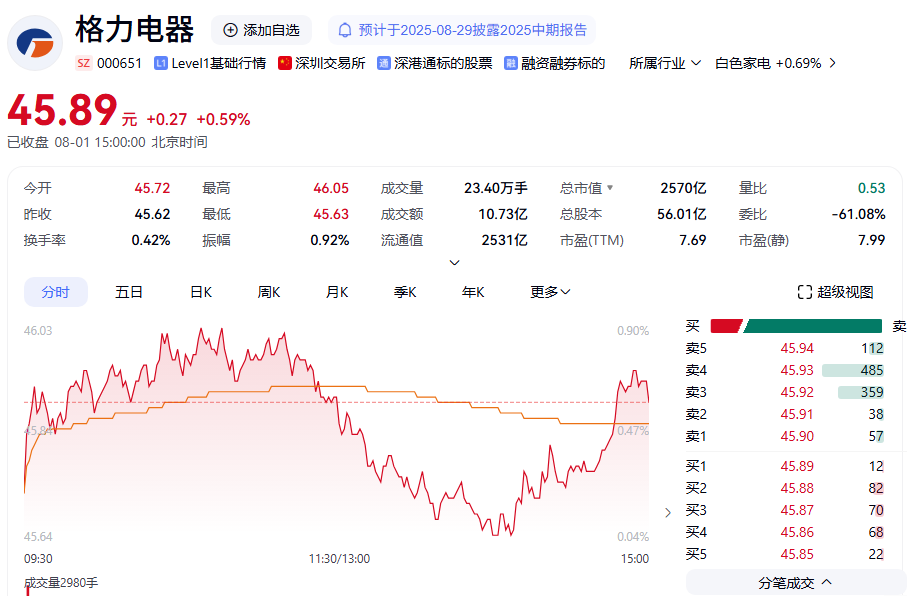The height and width of the screenshot is (596, 911).
Task: Open 超级视图 fullscreen chart view
Action: click(x=835, y=292)
